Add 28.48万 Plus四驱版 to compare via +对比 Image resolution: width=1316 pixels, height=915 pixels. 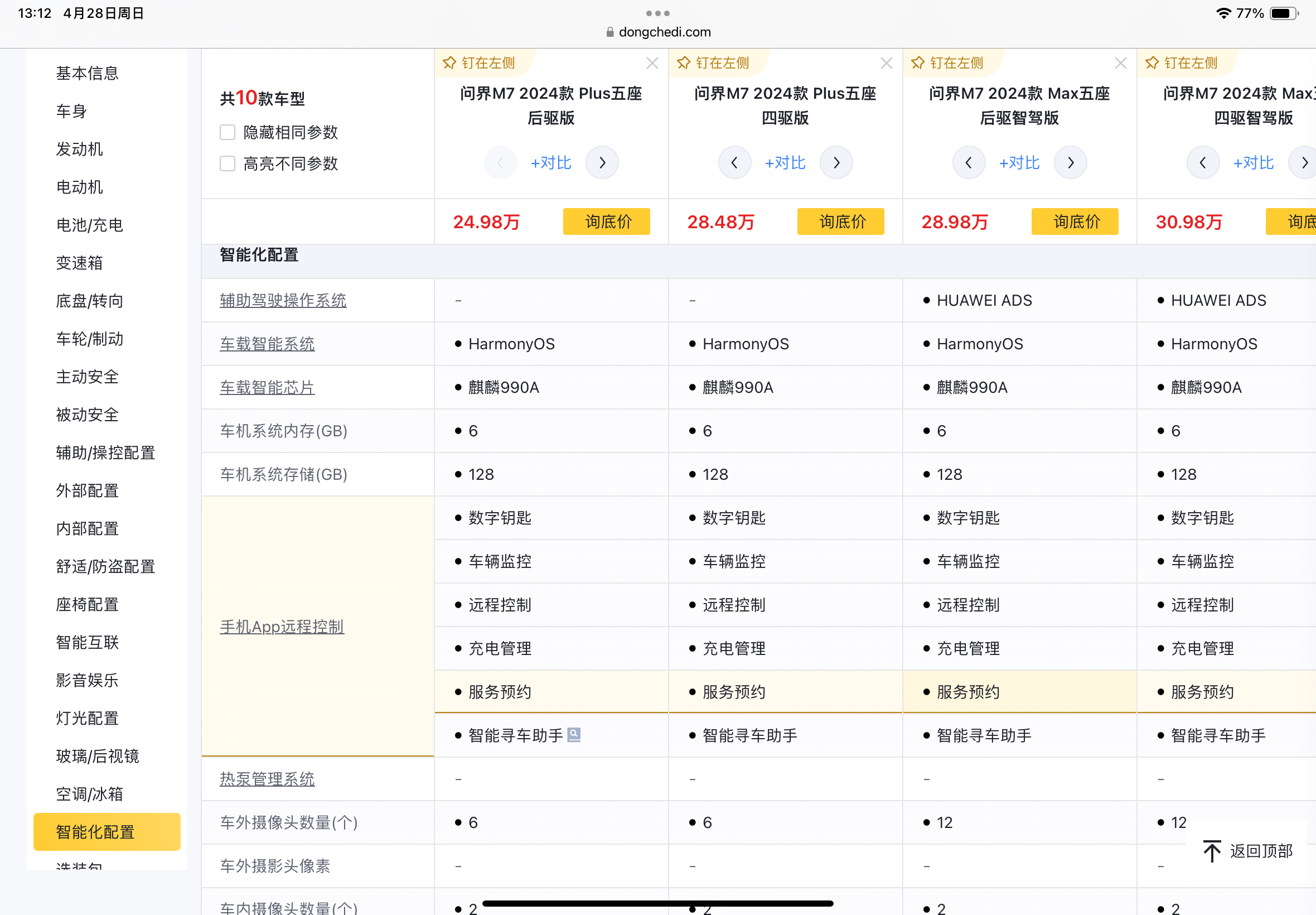point(785,163)
